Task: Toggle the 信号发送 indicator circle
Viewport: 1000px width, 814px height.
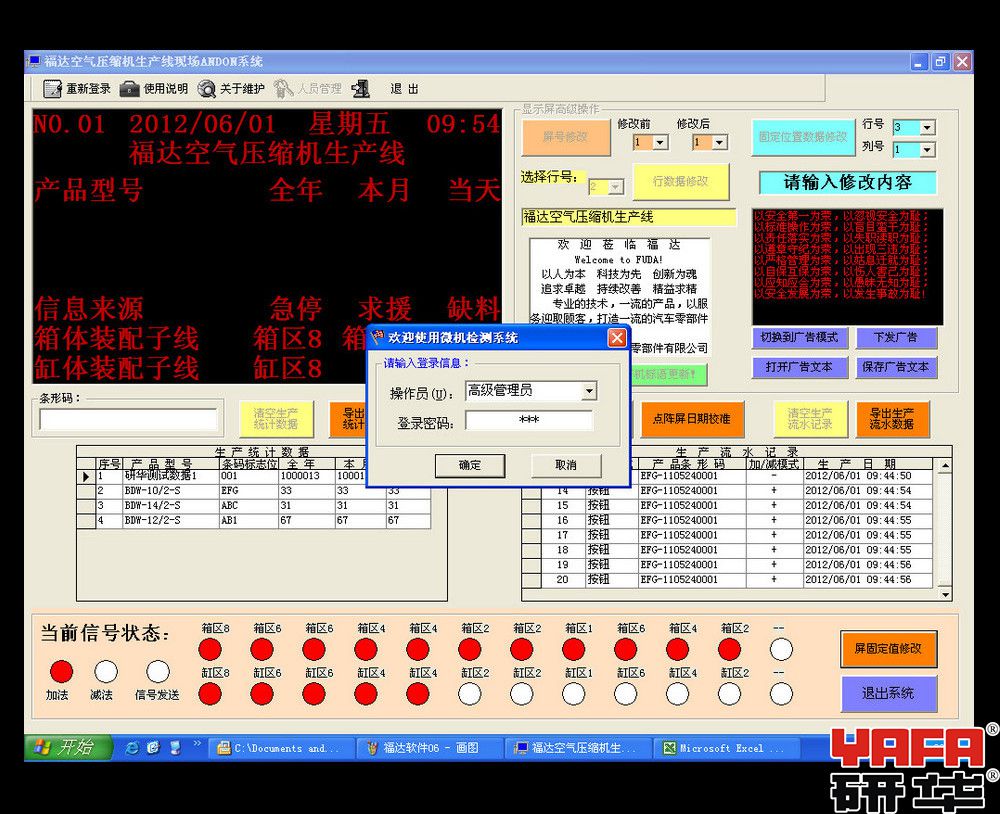Action: point(158,671)
